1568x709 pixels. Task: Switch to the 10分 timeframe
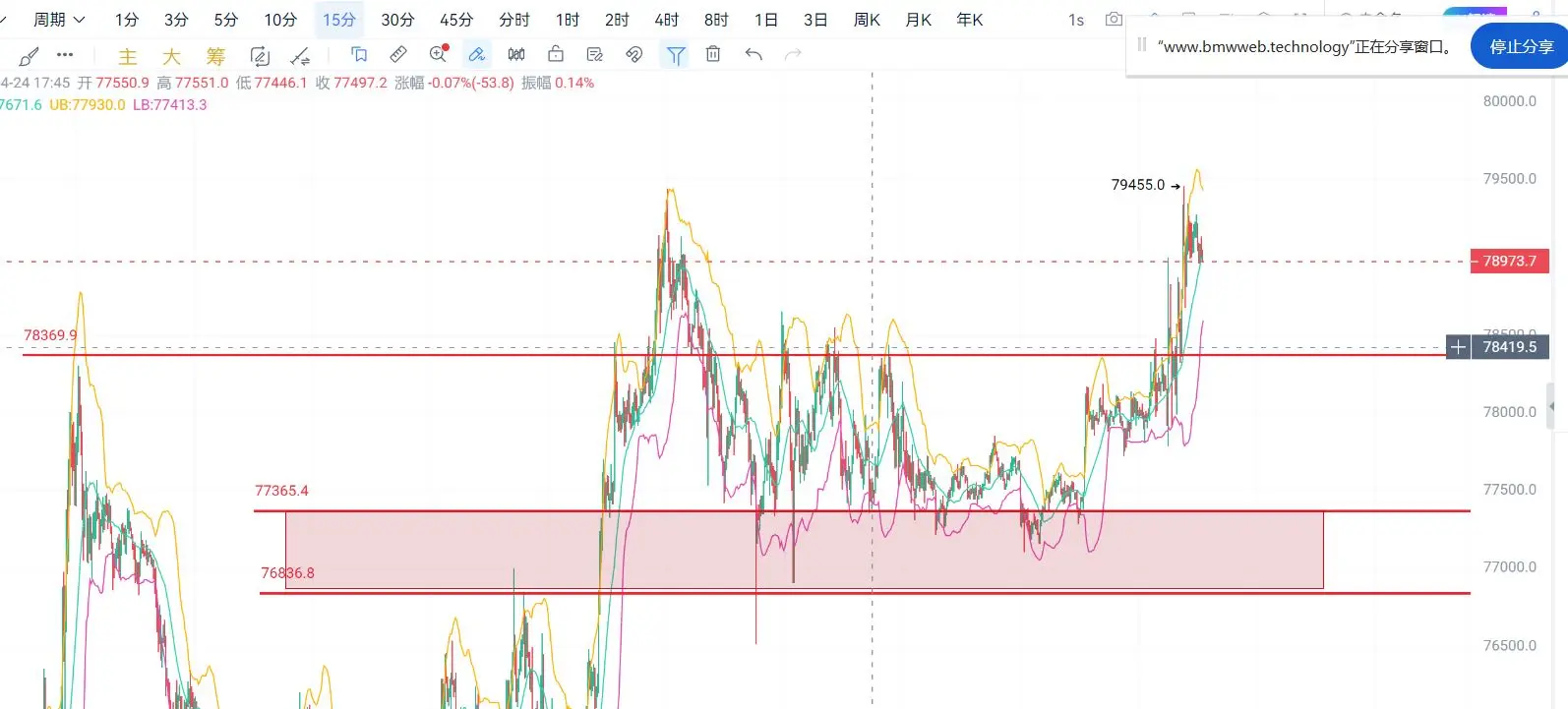click(x=280, y=20)
